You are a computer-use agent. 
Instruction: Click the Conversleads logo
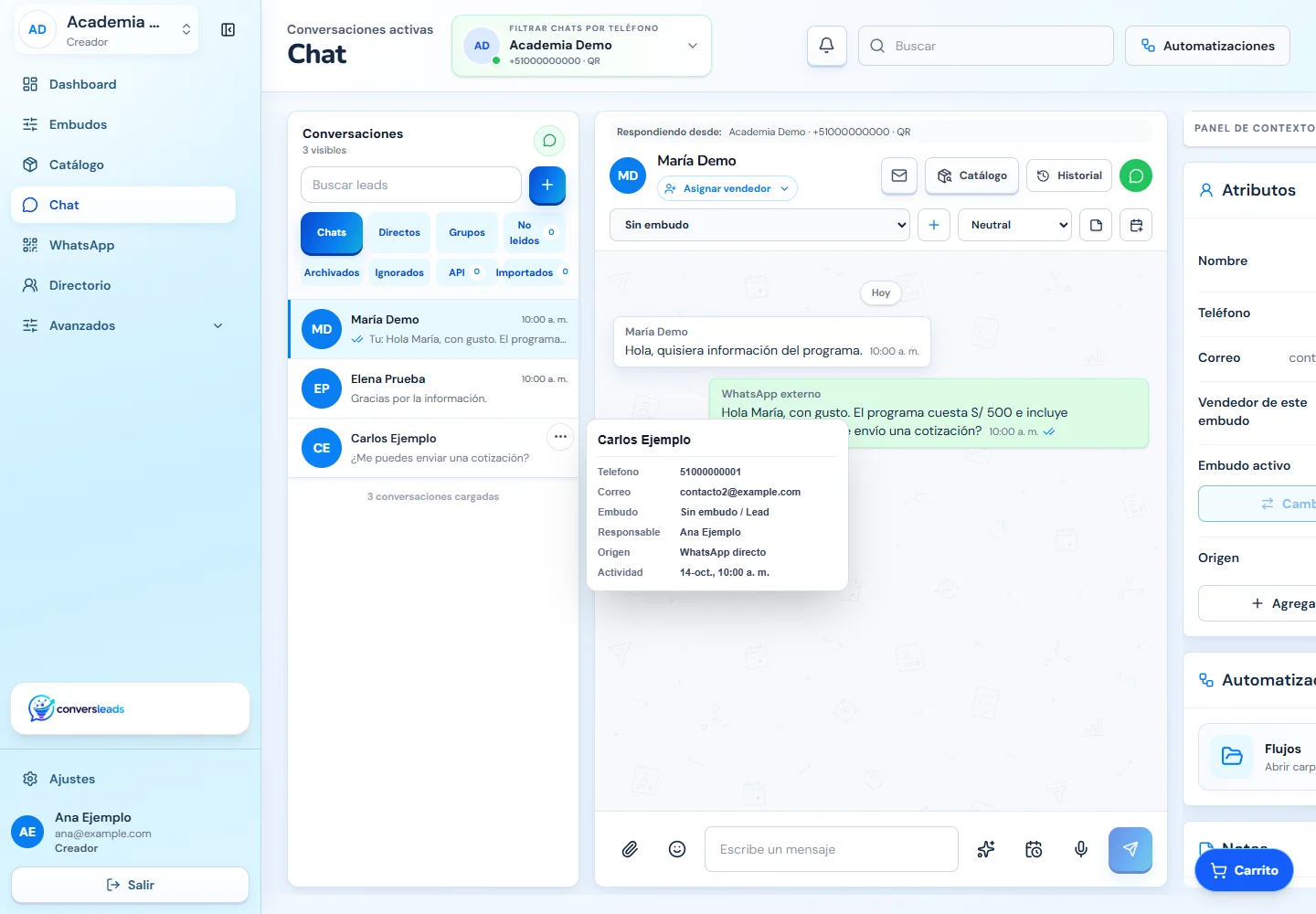pos(77,708)
